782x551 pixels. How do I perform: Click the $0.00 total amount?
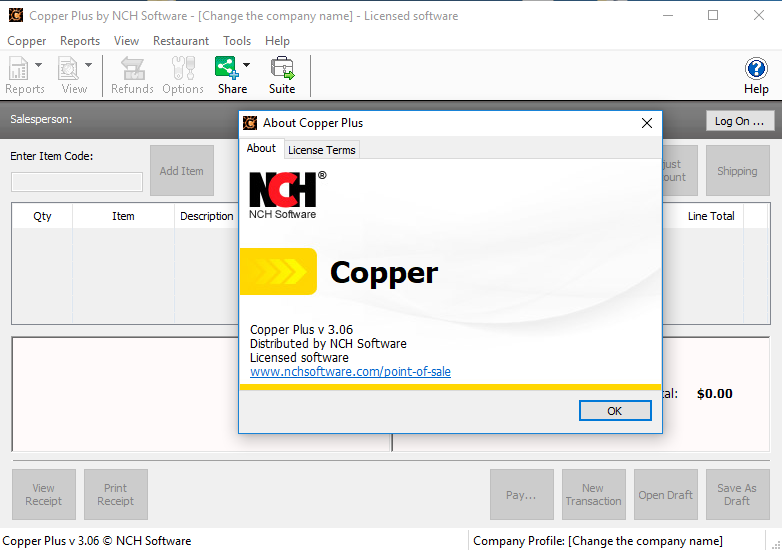pos(715,393)
